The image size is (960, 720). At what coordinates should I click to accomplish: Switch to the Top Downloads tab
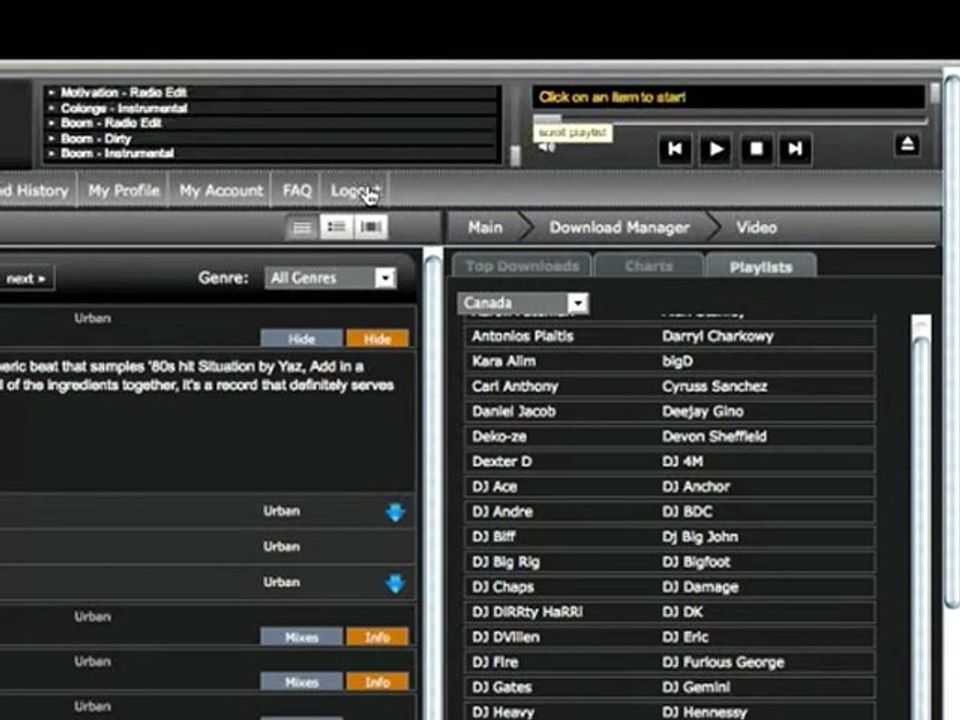522,266
